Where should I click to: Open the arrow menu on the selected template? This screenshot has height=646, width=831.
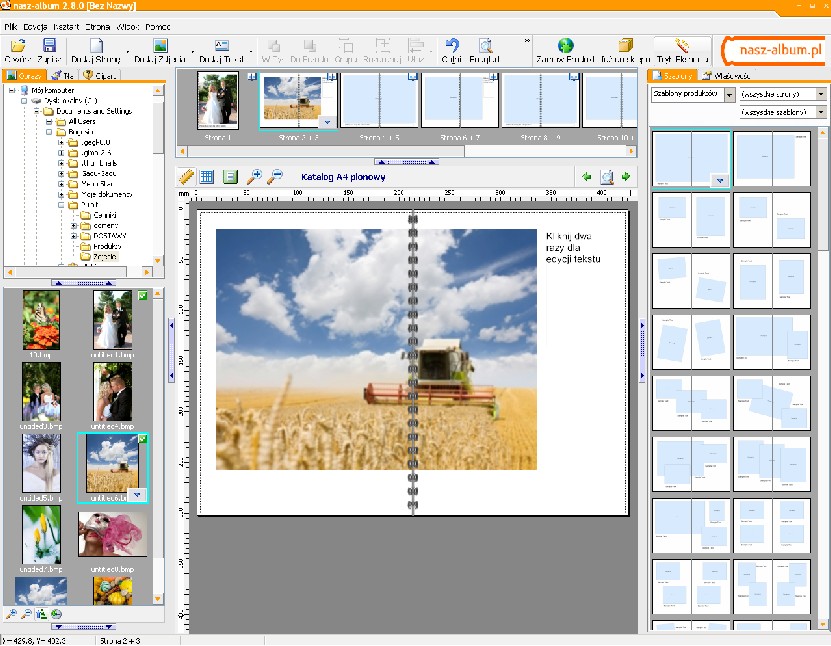click(720, 181)
